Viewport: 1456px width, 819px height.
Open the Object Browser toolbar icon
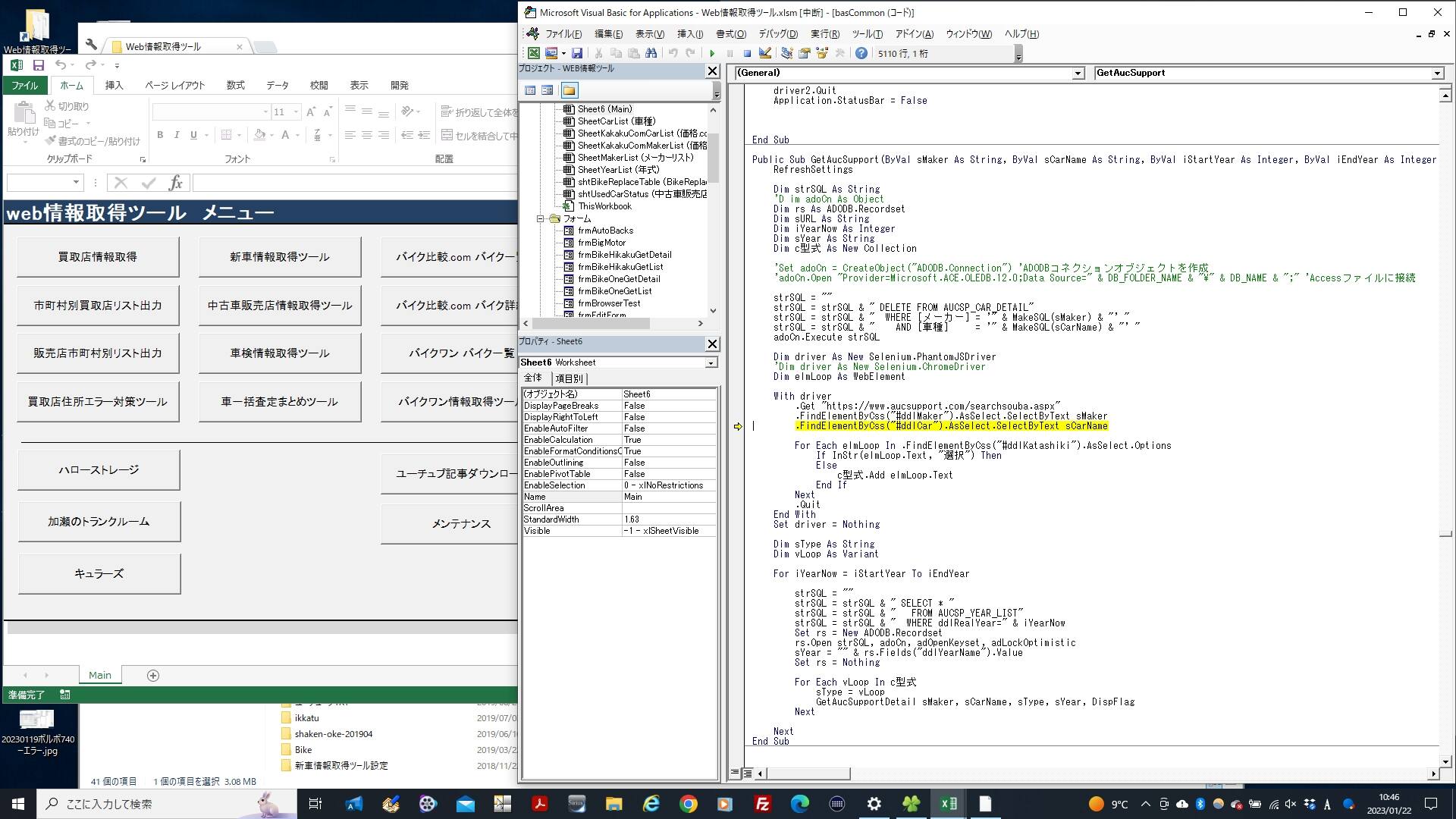[x=822, y=53]
